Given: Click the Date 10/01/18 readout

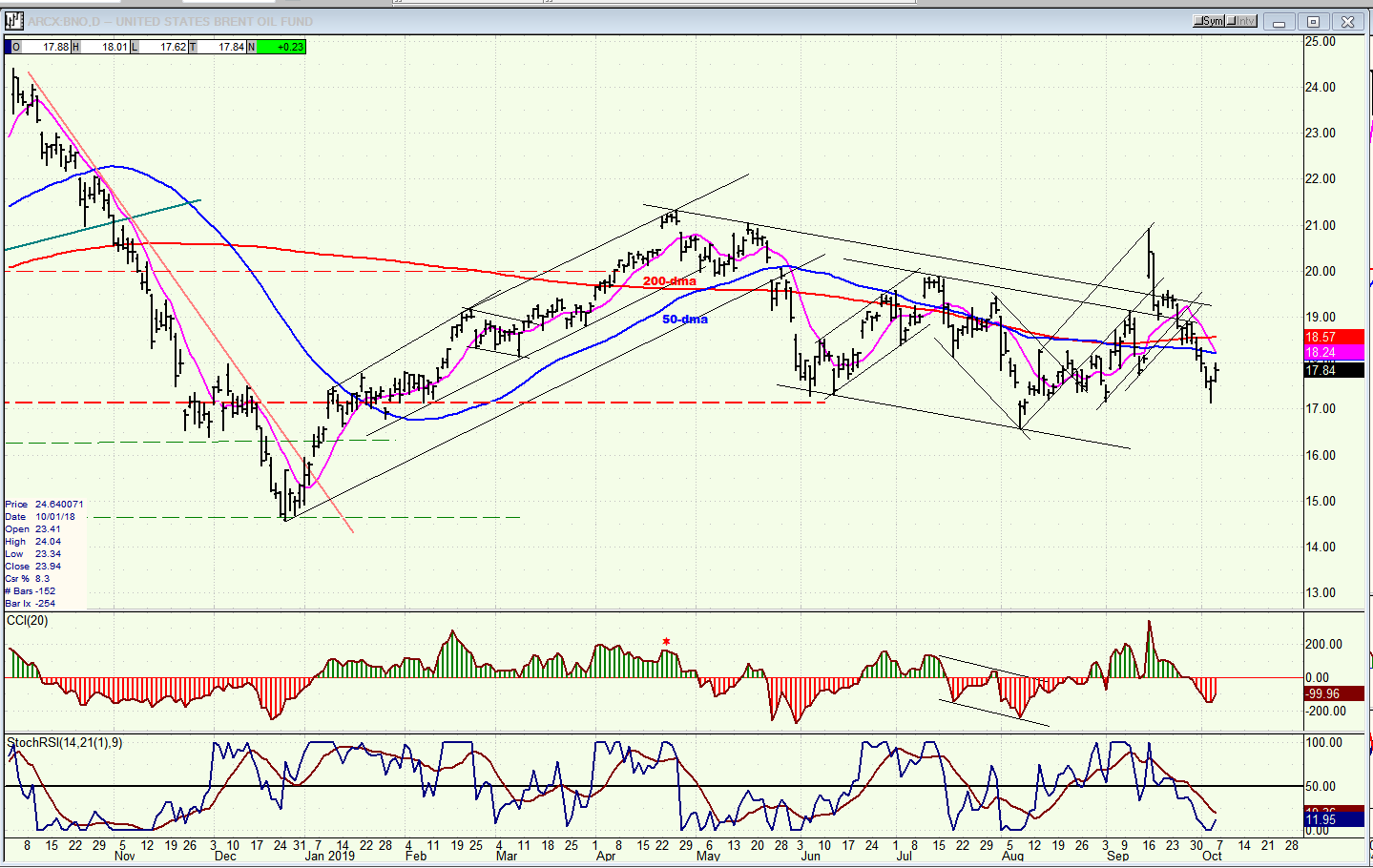Looking at the screenshot, I should [x=40, y=517].
